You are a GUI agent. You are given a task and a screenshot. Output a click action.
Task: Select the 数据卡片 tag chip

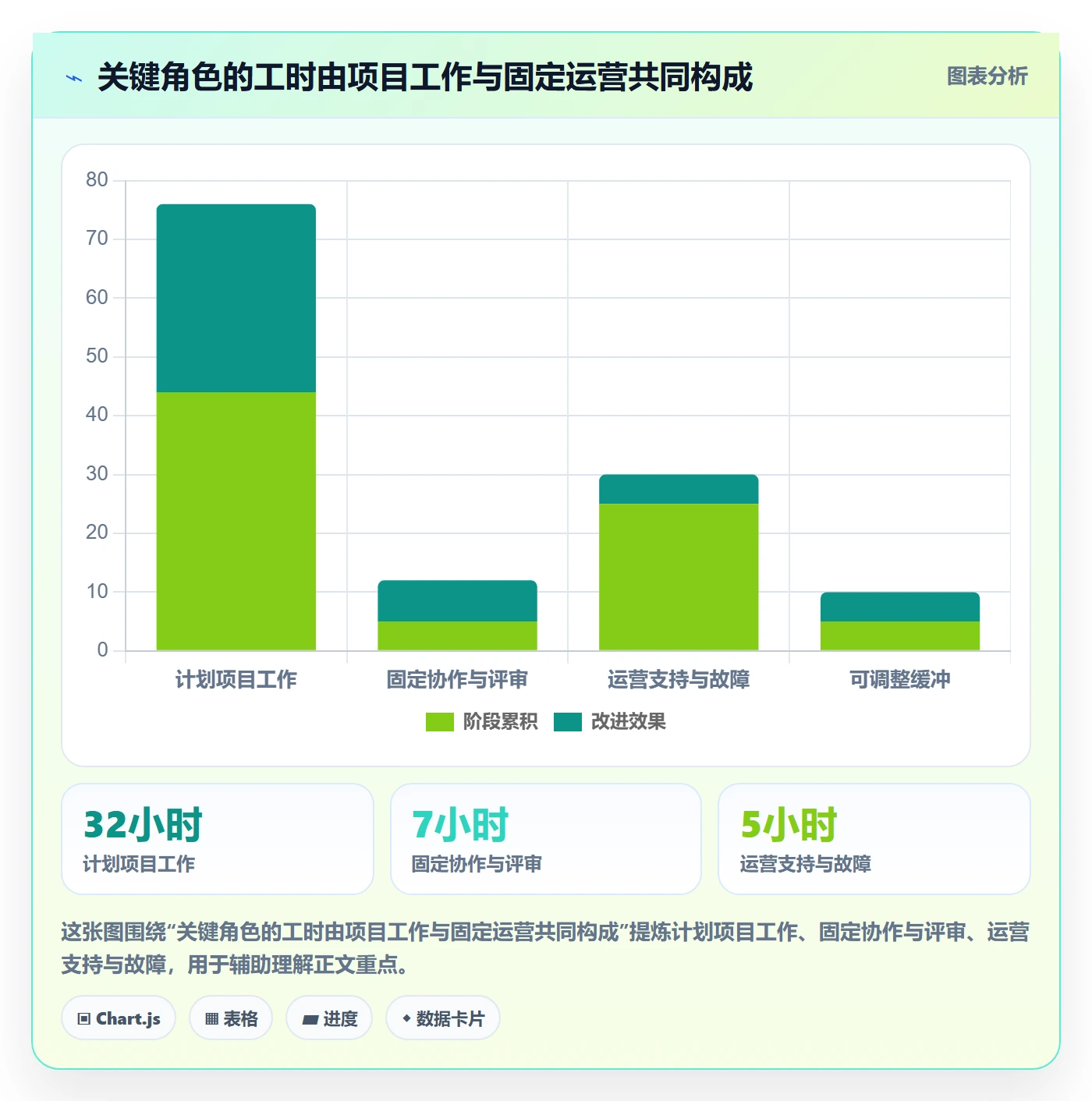coord(443,1018)
